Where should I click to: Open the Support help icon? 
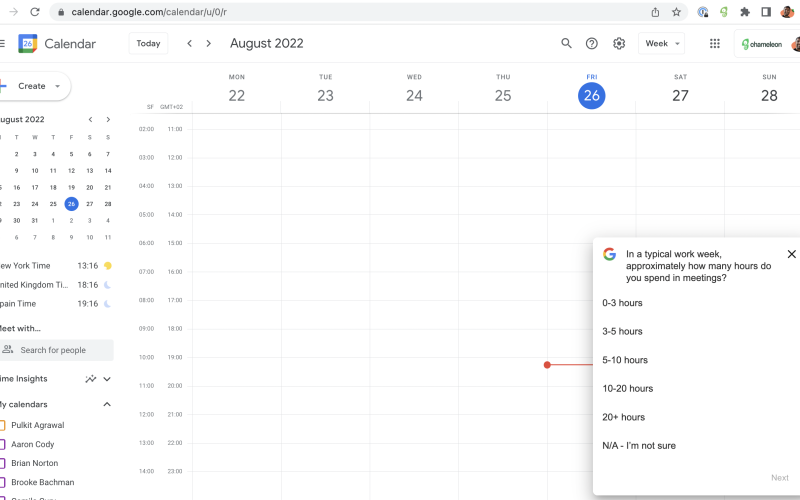click(592, 44)
